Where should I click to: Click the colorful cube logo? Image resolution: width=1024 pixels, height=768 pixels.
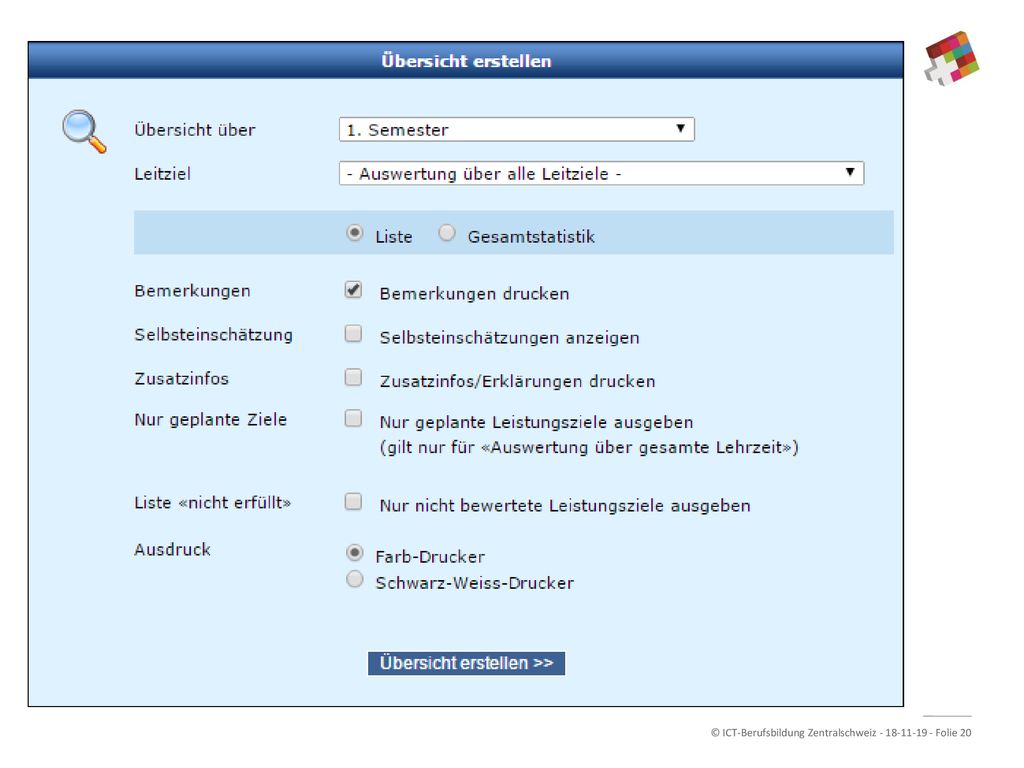click(x=952, y=58)
